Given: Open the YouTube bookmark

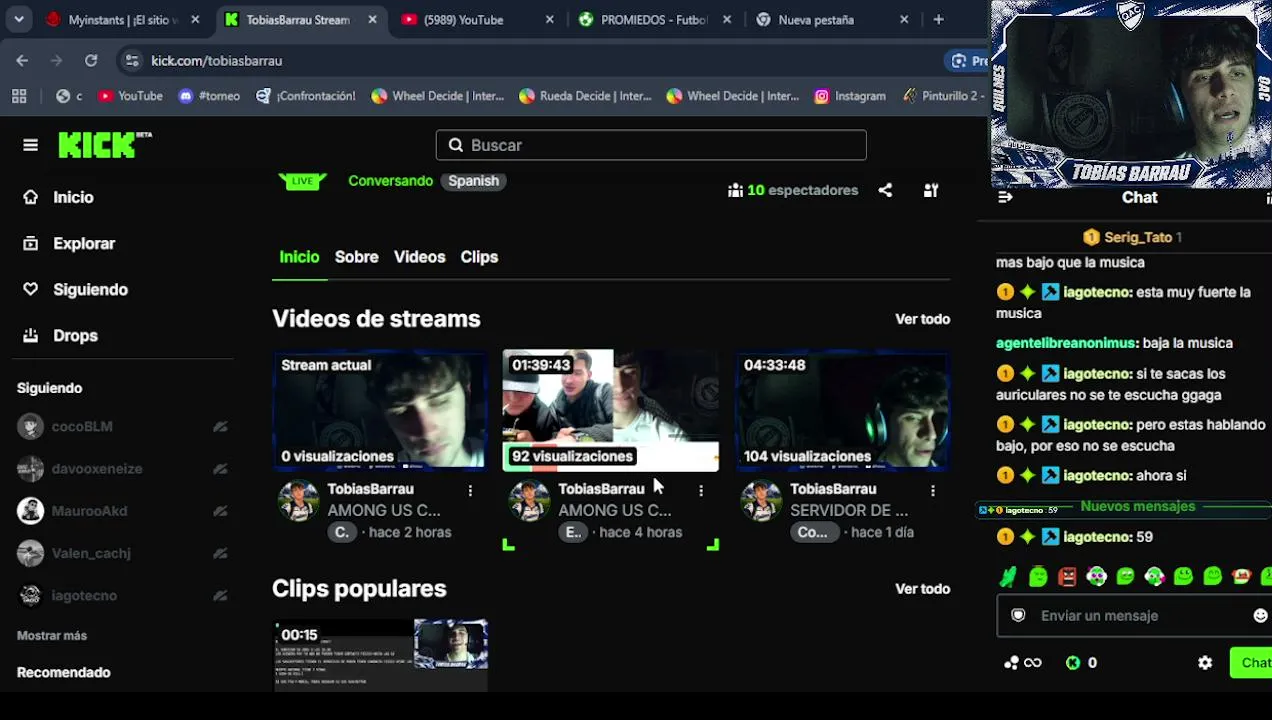Looking at the screenshot, I should 131,96.
